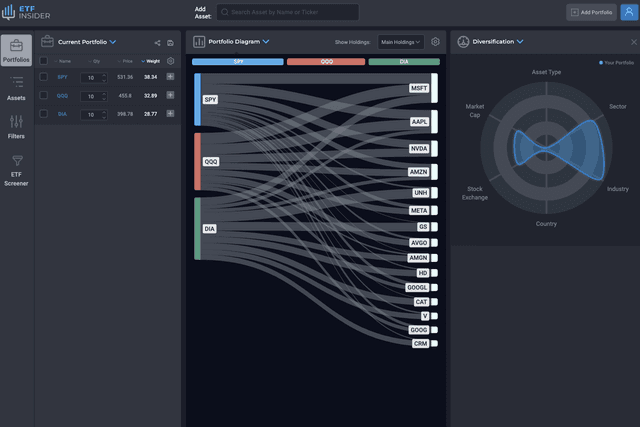Adjust the SPY quantity stepper
The height and width of the screenshot is (427, 640).
[104, 78]
